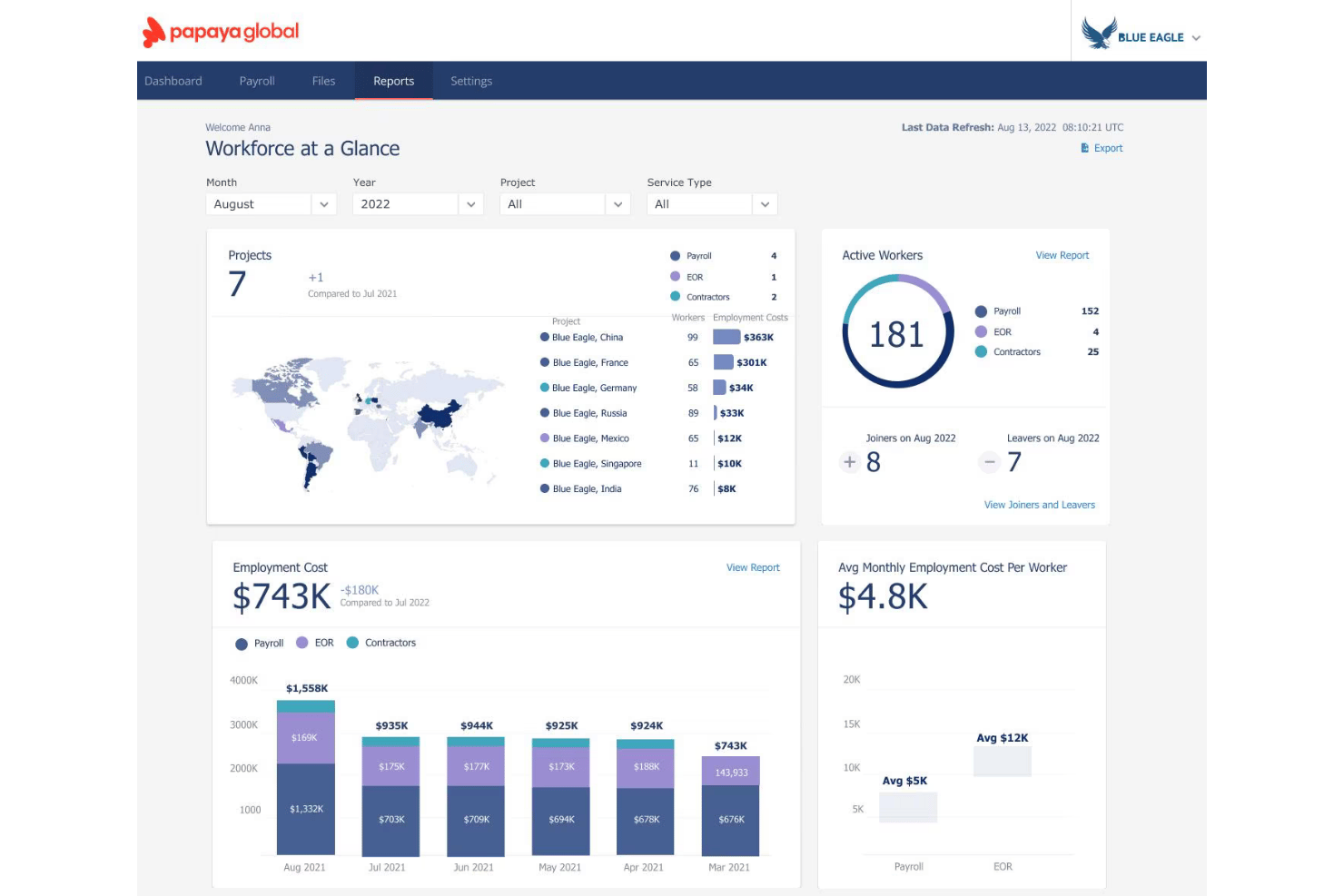Click Payroll legend dot in Projects card
Image resolution: width=1344 pixels, height=896 pixels.
675,256
